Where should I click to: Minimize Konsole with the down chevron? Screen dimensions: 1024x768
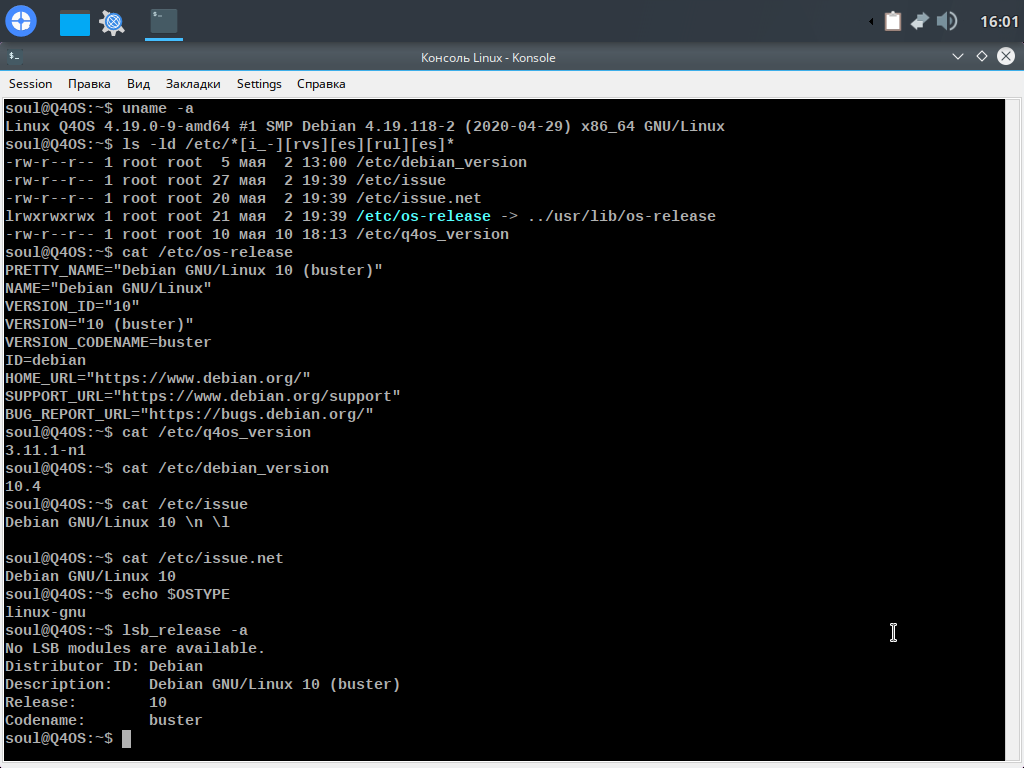(958, 57)
